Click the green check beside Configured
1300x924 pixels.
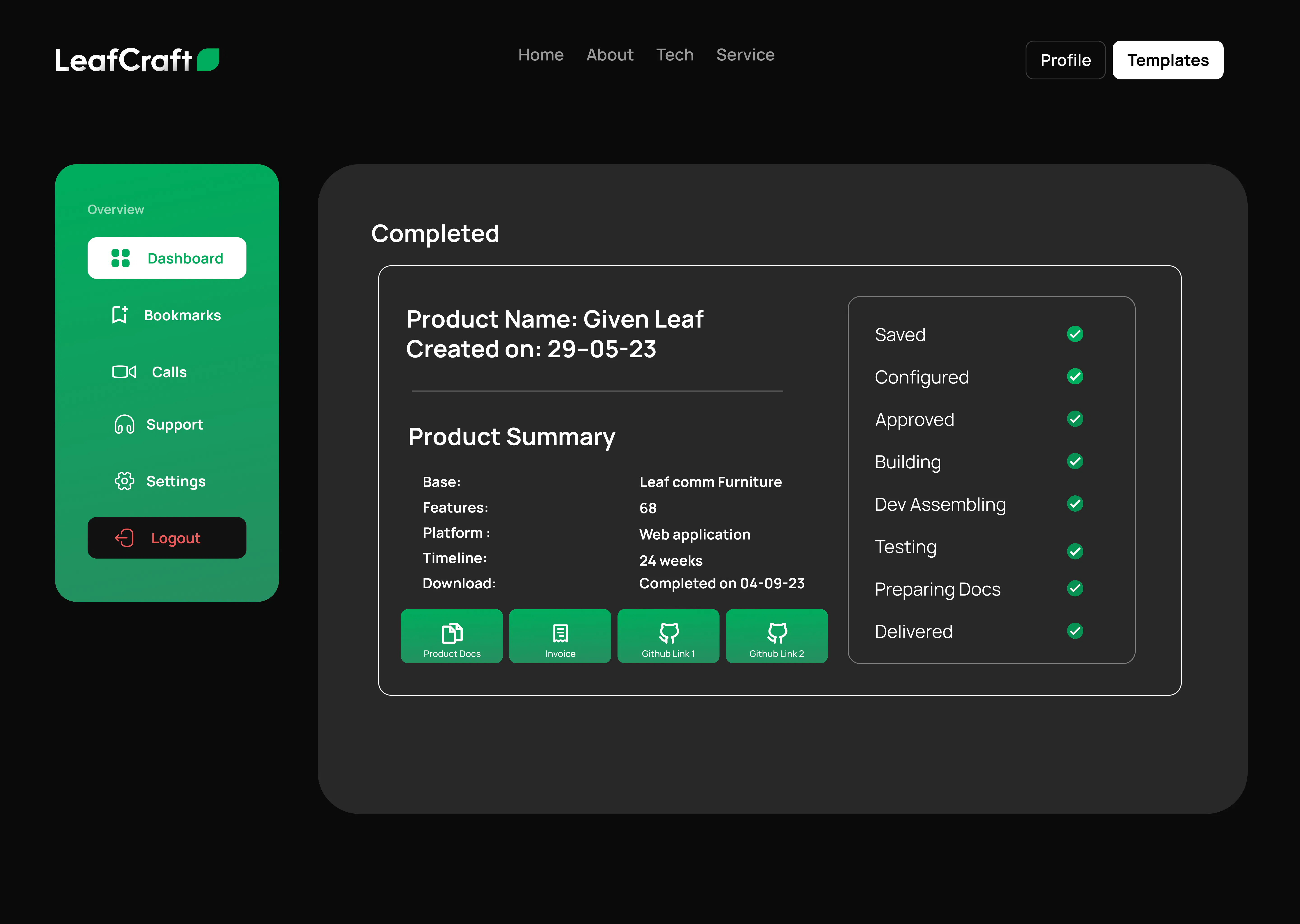point(1075,376)
